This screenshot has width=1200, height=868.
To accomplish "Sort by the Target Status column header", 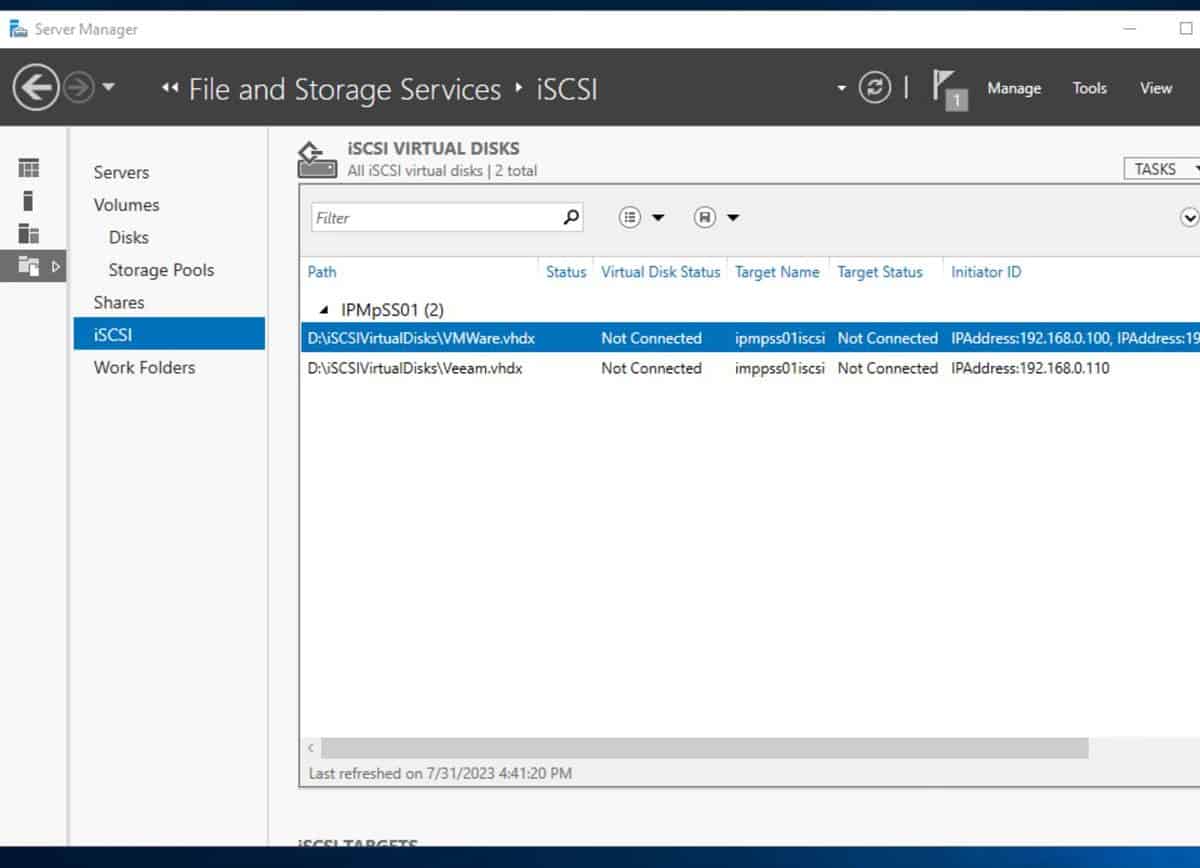I will point(880,272).
